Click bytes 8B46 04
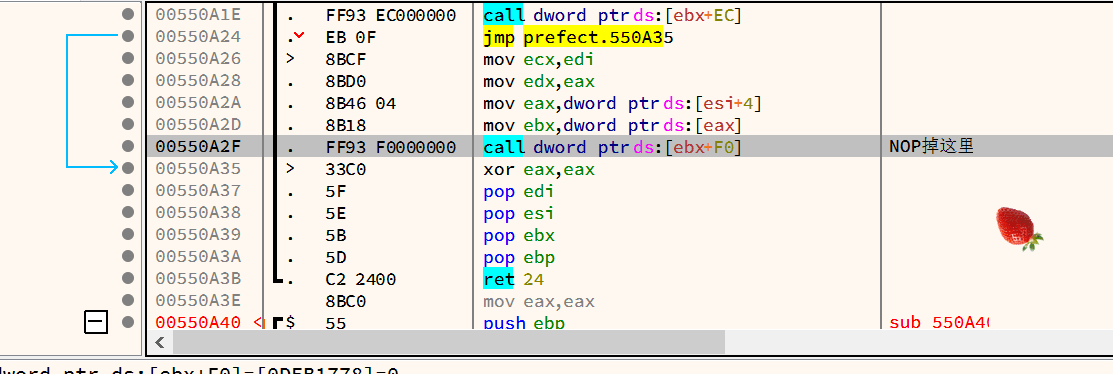 360,103
